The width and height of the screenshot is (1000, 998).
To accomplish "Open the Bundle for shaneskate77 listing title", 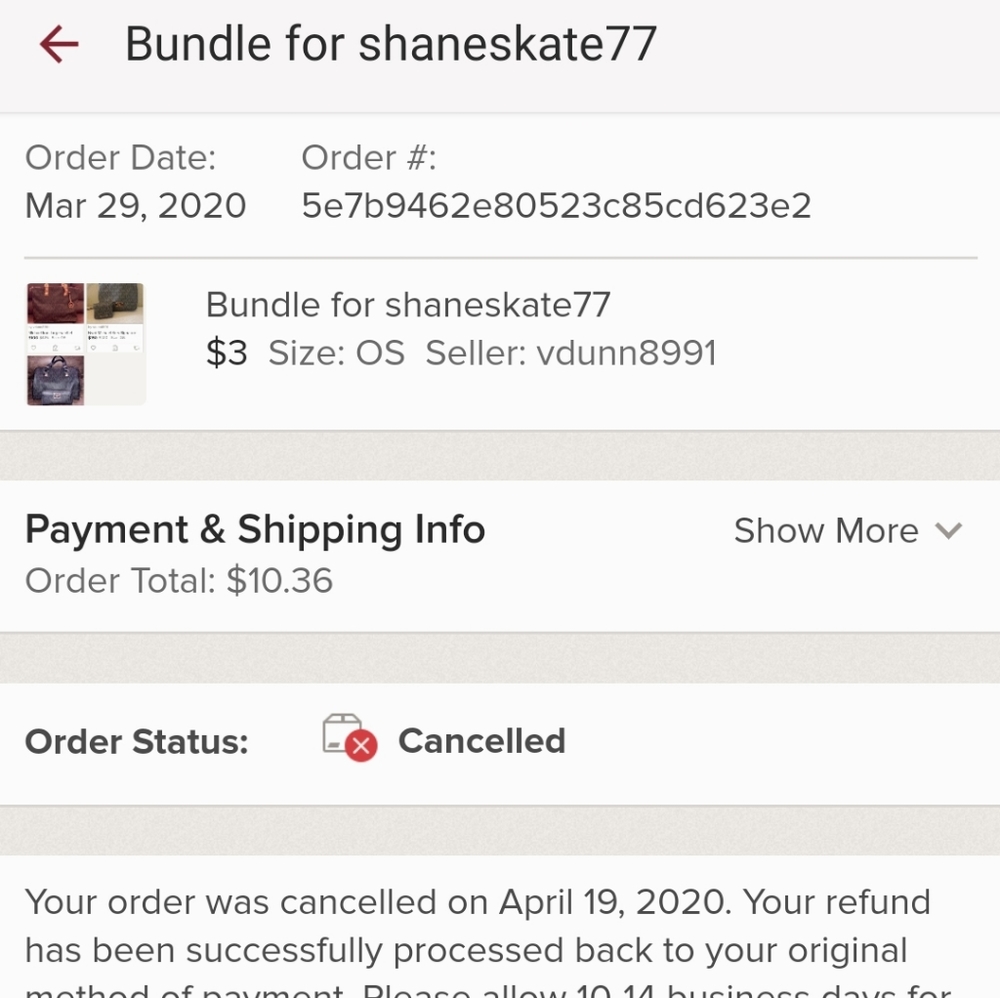I will (x=407, y=304).
